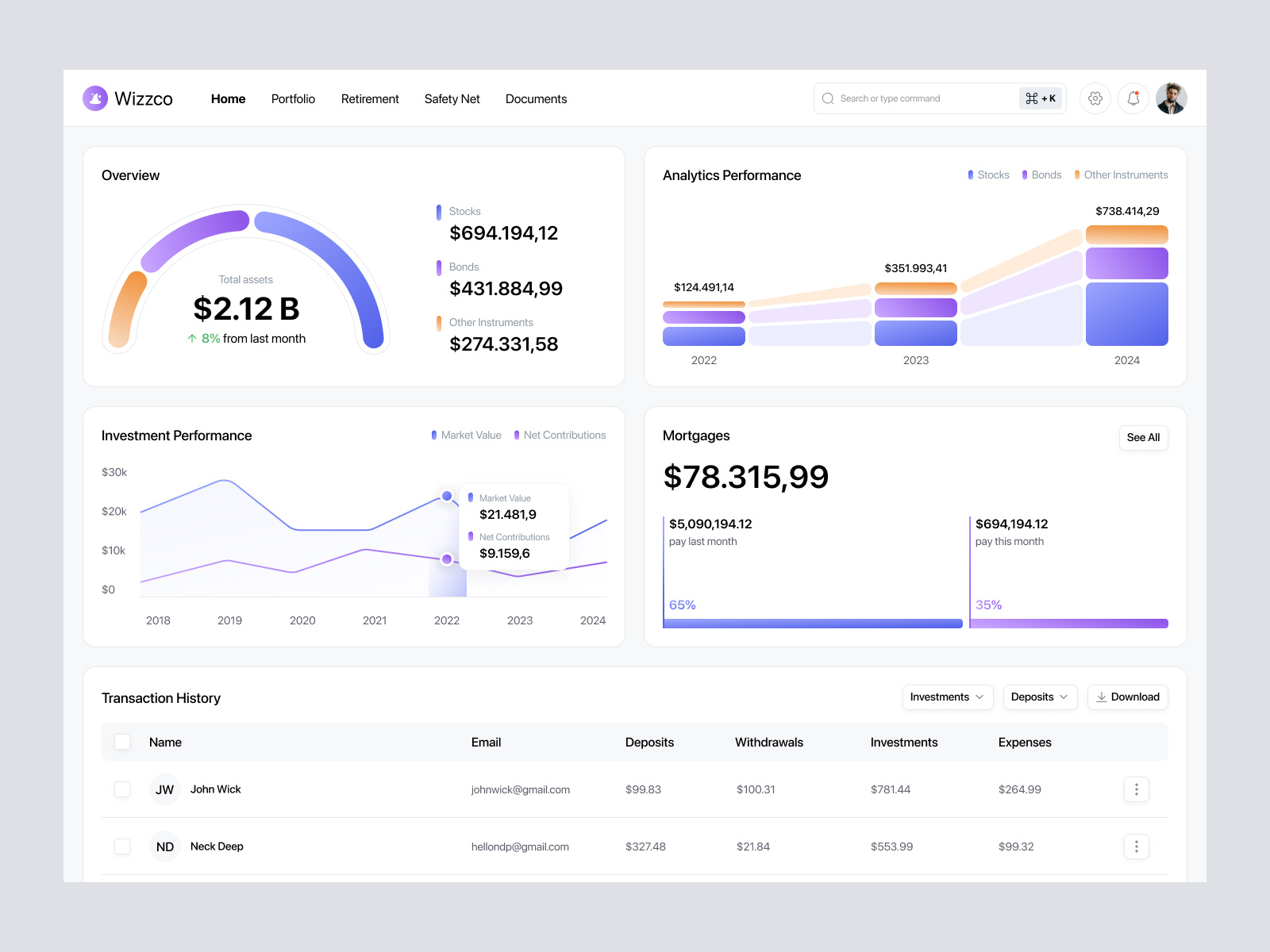This screenshot has height=952, width=1270.
Task: Check the John Wick row checkbox
Action: tap(122, 789)
